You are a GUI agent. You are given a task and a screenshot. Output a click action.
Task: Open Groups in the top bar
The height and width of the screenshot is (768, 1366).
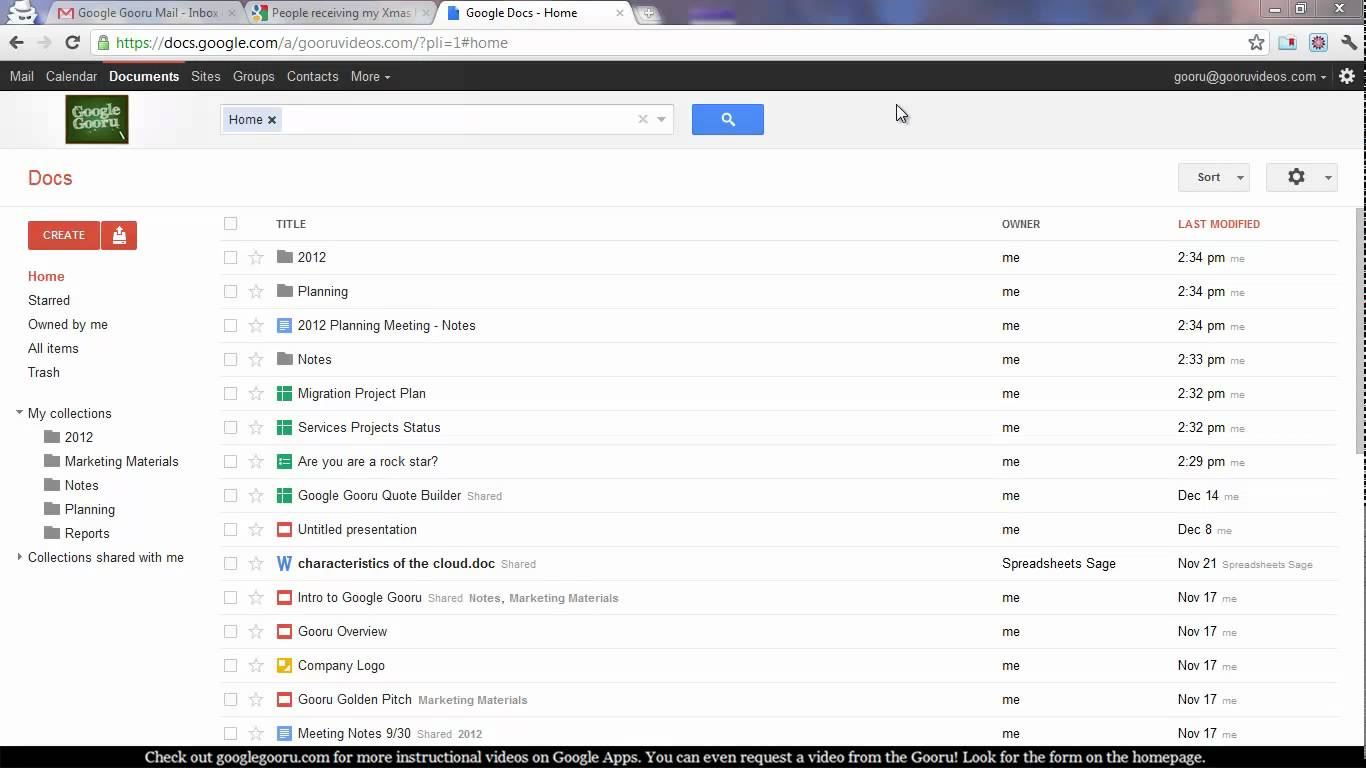[253, 76]
